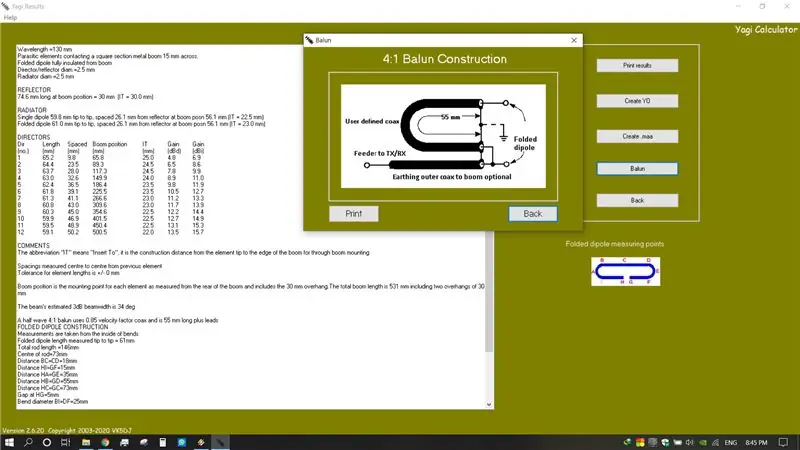
Task: Open taskbar Search
Action: point(28,442)
